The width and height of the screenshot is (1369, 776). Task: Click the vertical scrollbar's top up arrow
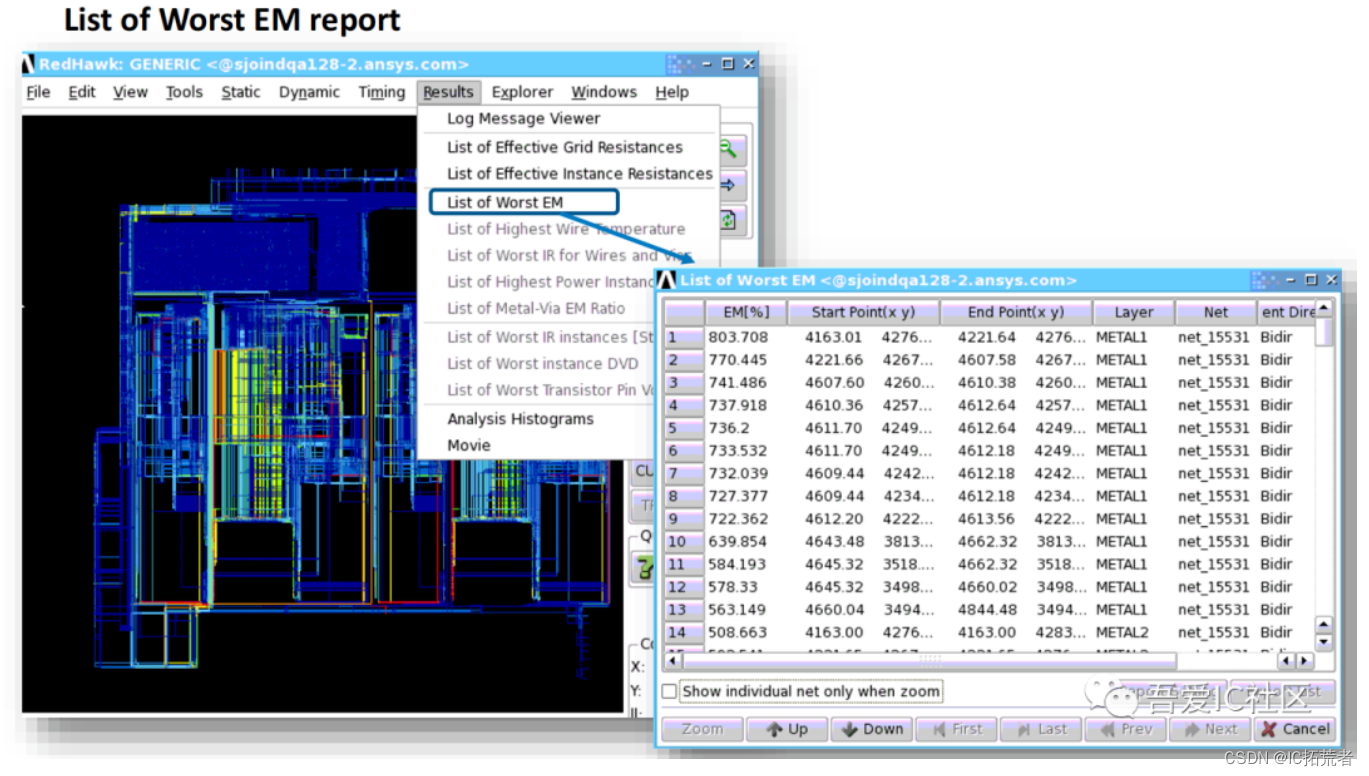(1323, 309)
